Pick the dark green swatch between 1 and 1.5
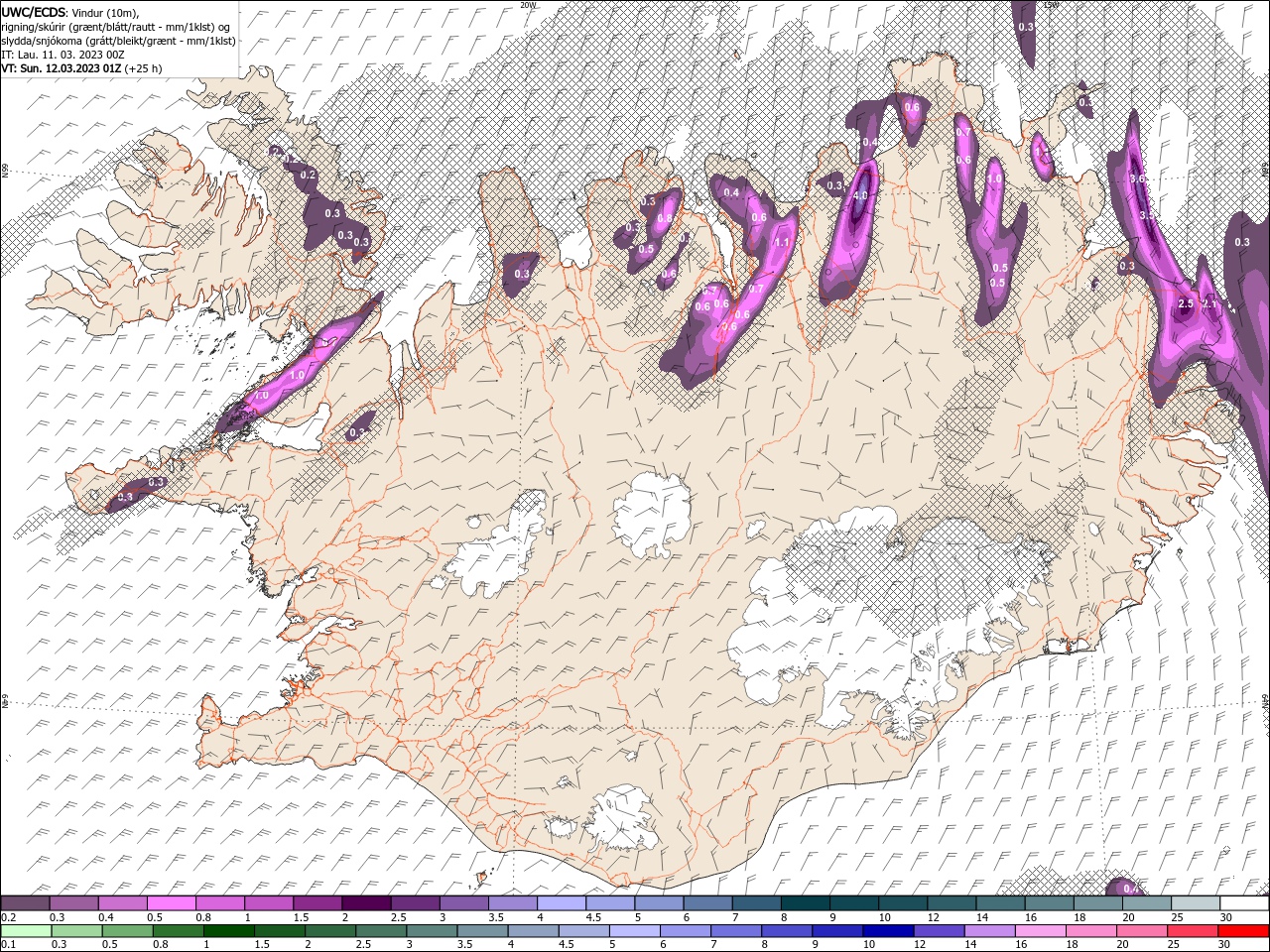 (228, 930)
